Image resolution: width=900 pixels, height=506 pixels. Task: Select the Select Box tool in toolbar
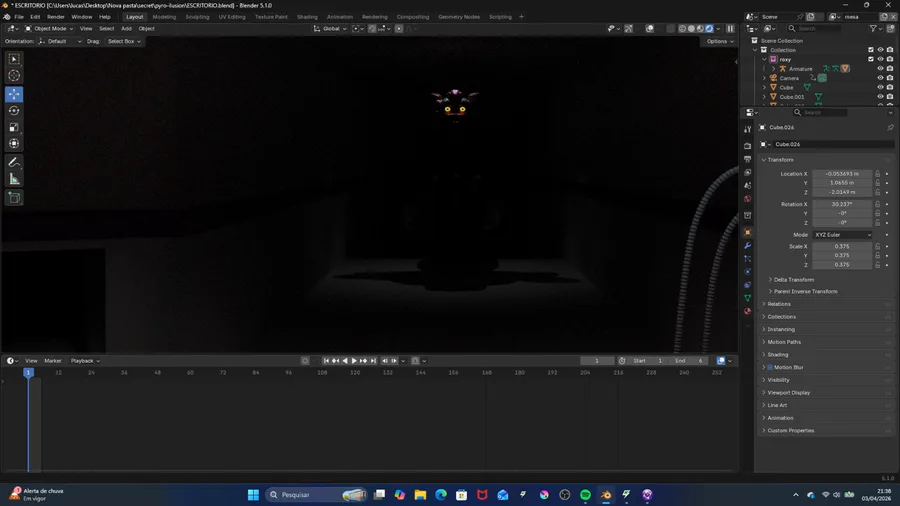click(x=14, y=59)
